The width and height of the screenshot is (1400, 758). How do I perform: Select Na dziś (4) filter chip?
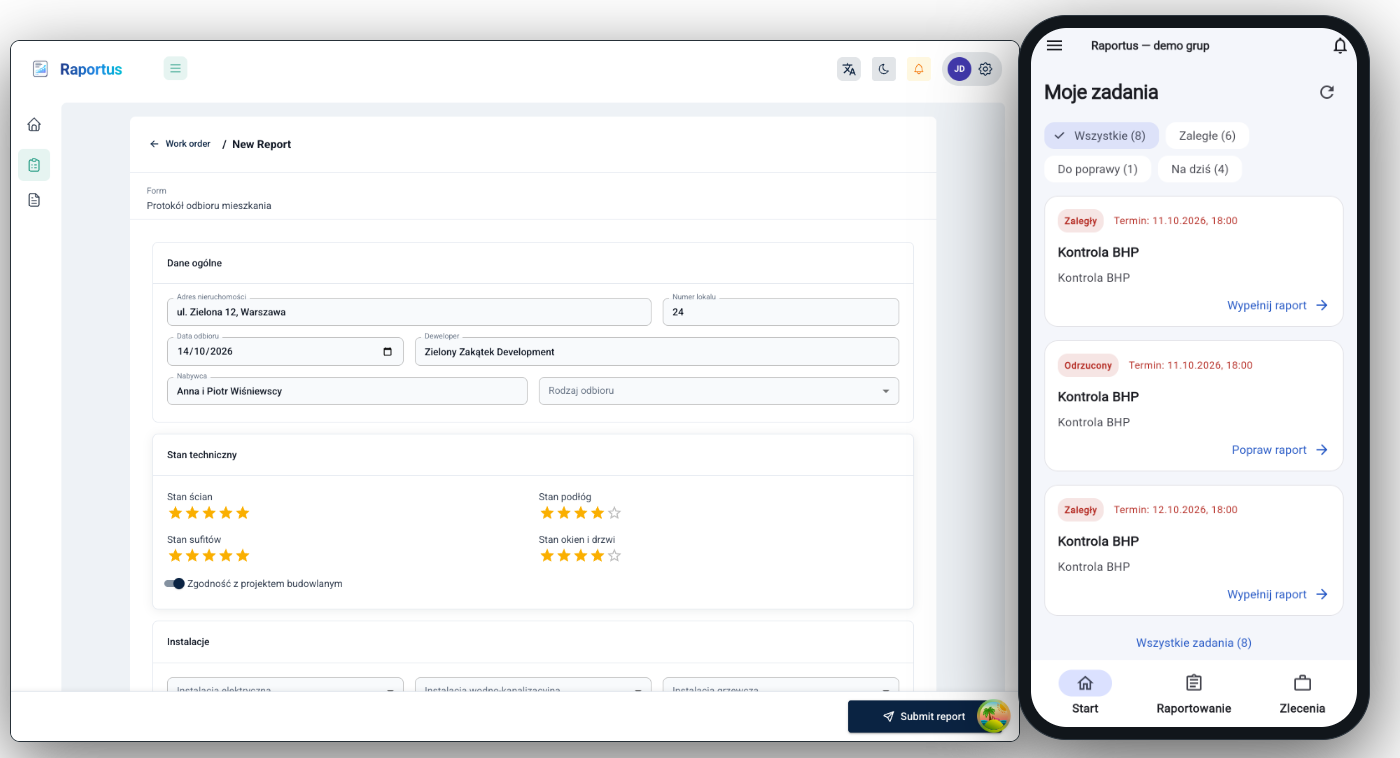[1200, 169]
